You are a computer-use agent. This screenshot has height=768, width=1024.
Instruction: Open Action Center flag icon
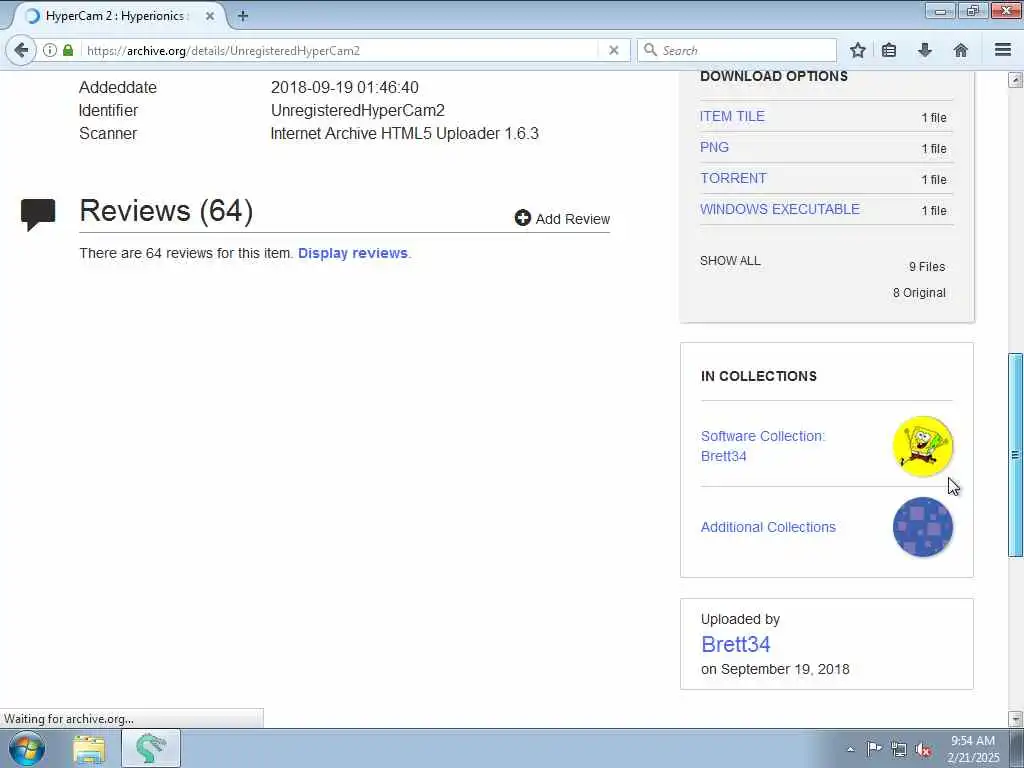(874, 749)
